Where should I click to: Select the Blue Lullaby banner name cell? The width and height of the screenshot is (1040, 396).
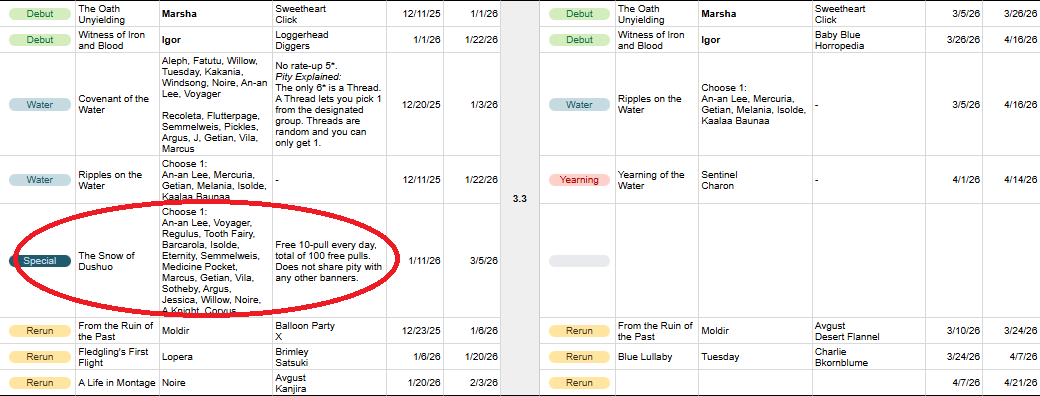[657, 357]
